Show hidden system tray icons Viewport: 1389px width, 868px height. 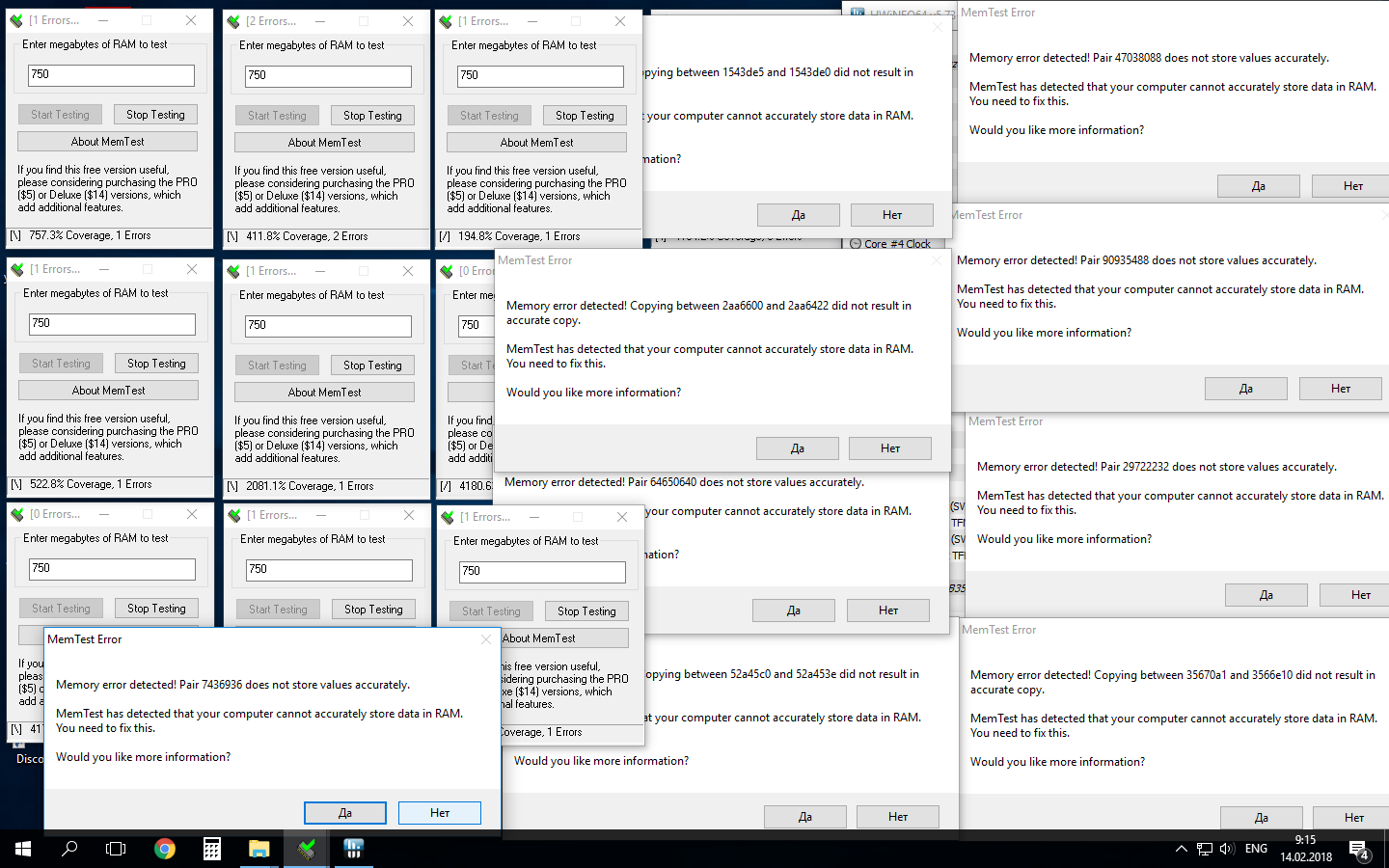pyautogui.click(x=1181, y=849)
